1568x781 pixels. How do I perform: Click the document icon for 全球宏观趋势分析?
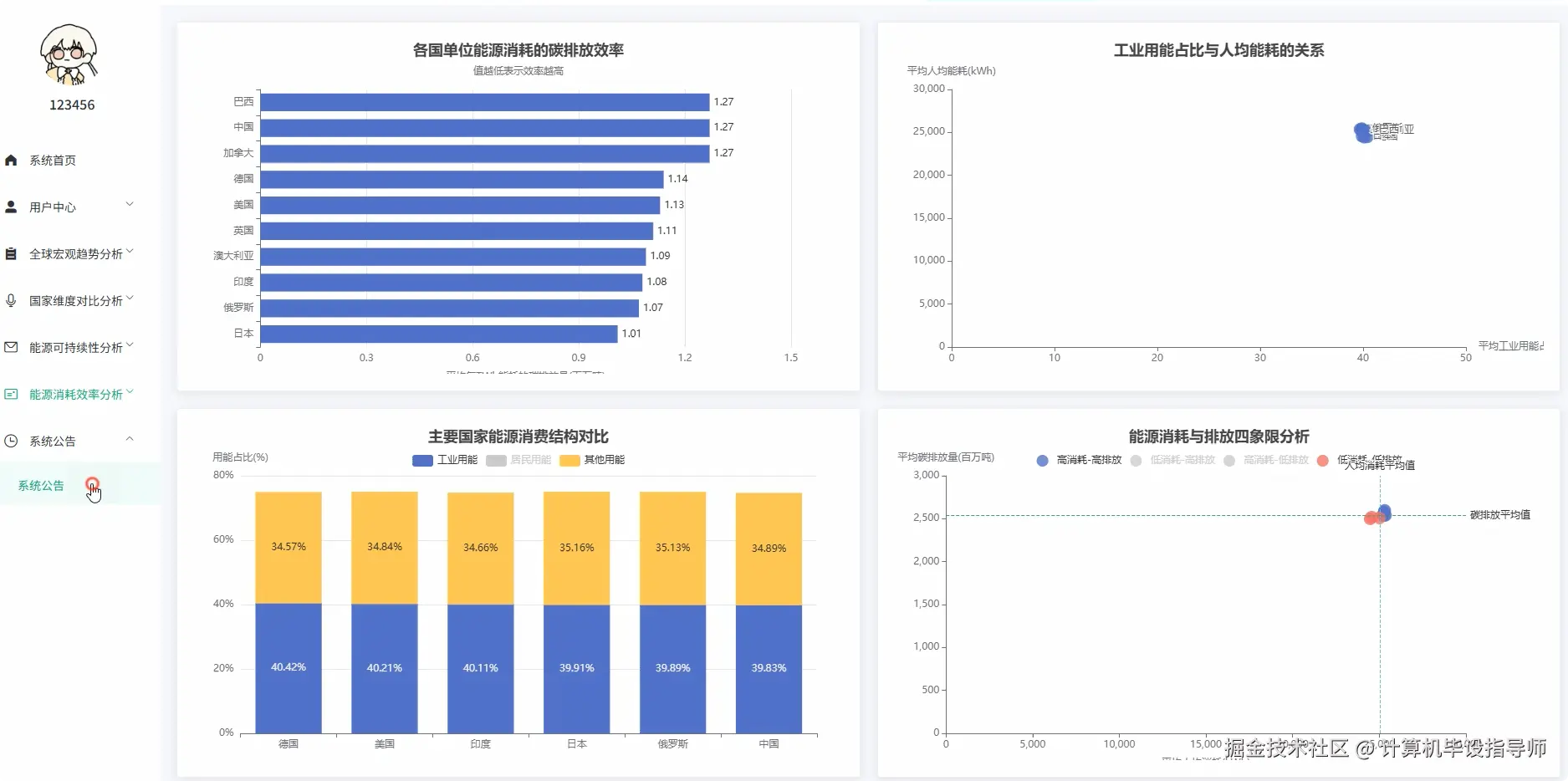pyautogui.click(x=12, y=253)
